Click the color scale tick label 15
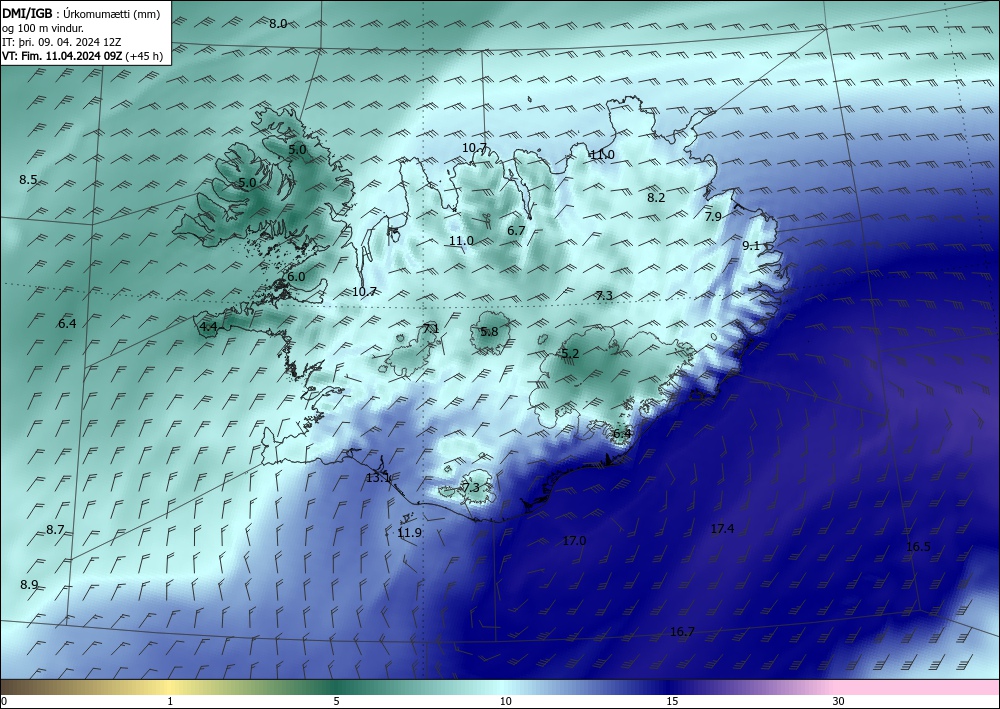1000x709 pixels. pos(672,702)
